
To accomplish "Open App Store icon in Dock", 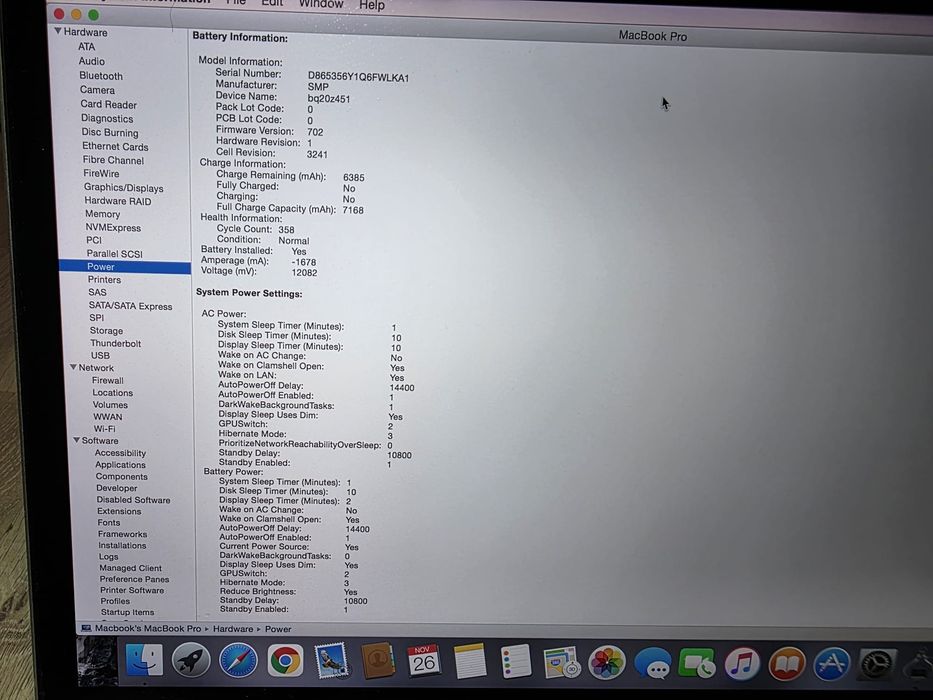I will (832, 664).
